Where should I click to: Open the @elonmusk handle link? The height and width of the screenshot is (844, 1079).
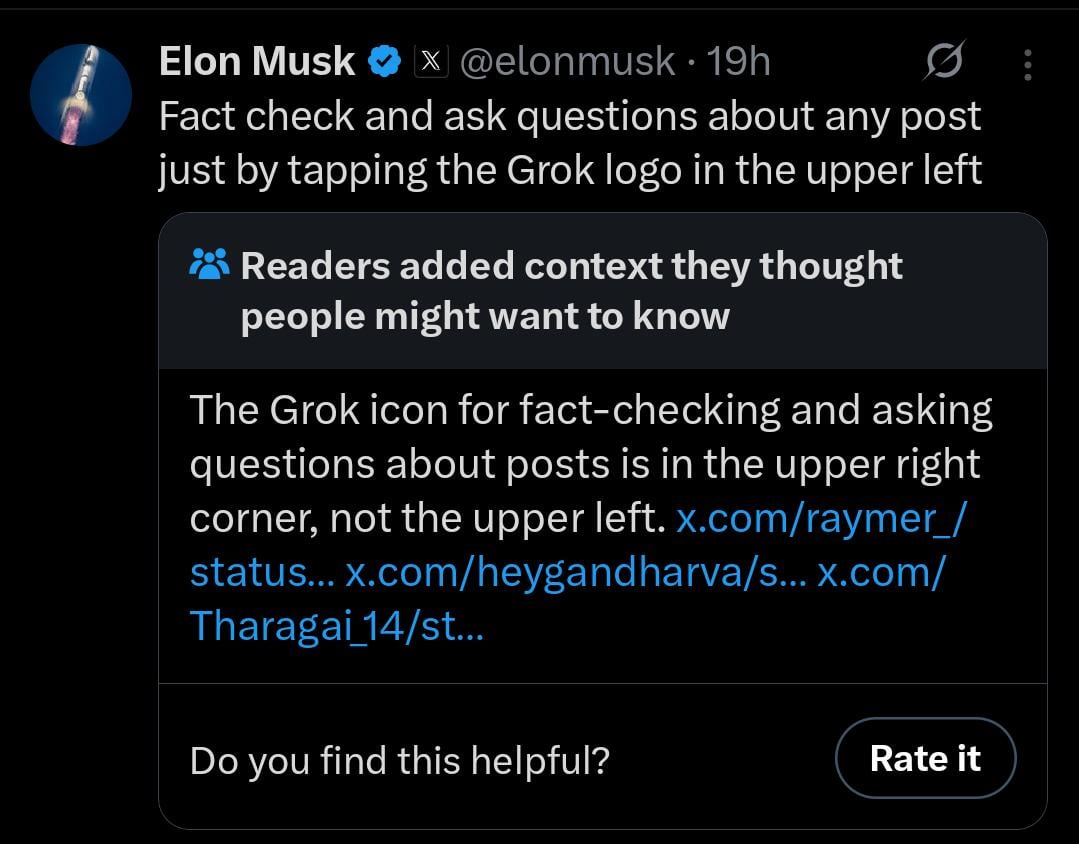567,62
